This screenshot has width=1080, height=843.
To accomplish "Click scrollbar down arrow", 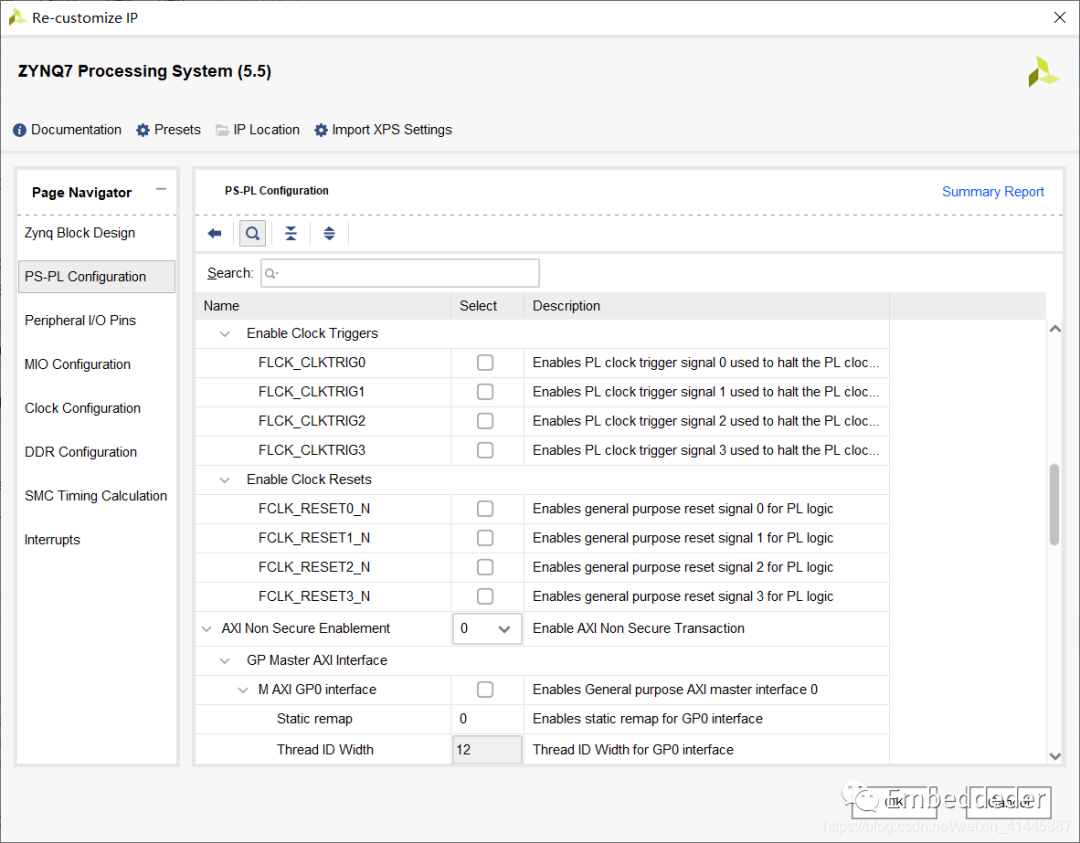I will click(x=1055, y=756).
